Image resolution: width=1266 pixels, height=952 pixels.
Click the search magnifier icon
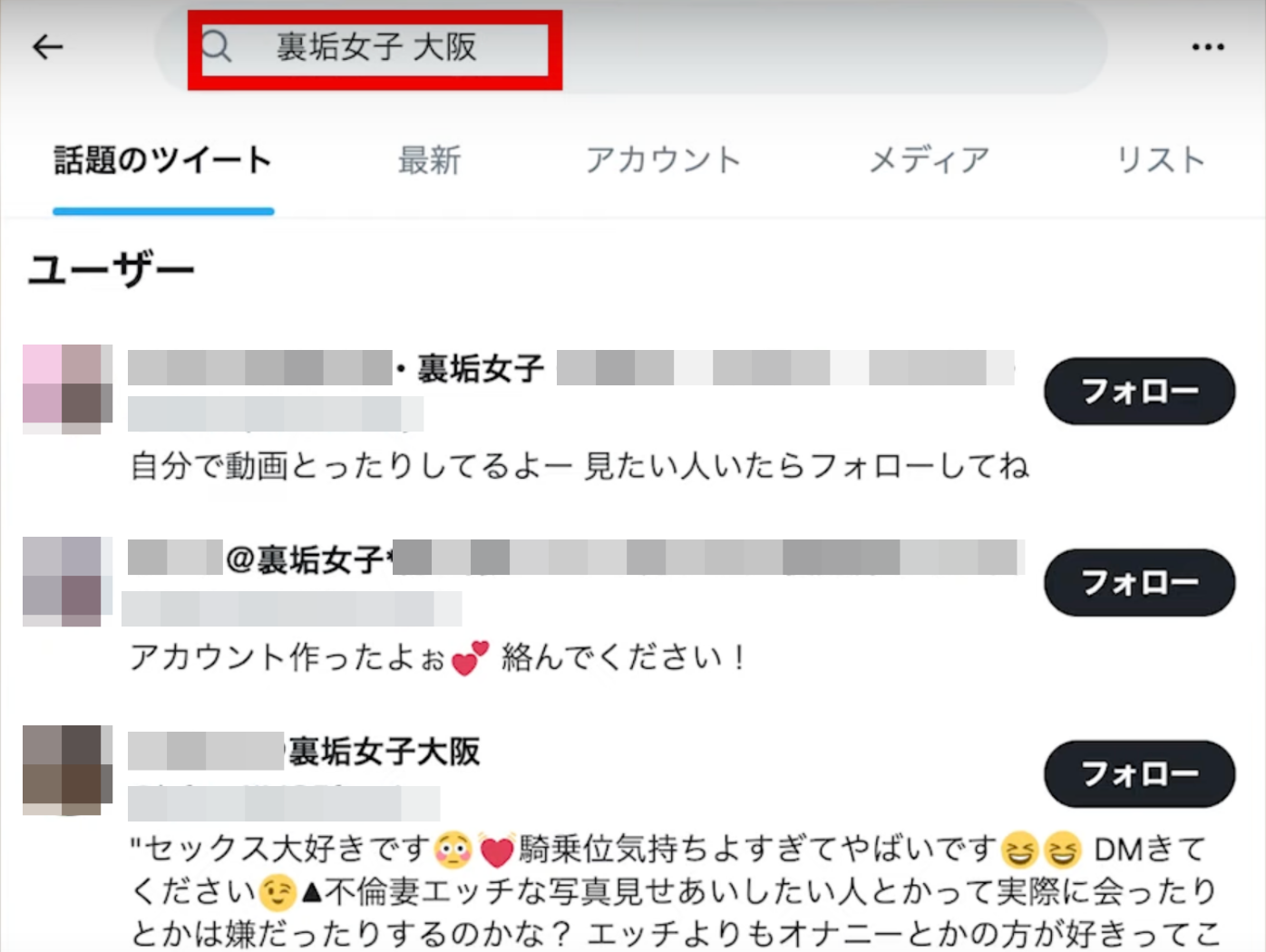point(216,45)
